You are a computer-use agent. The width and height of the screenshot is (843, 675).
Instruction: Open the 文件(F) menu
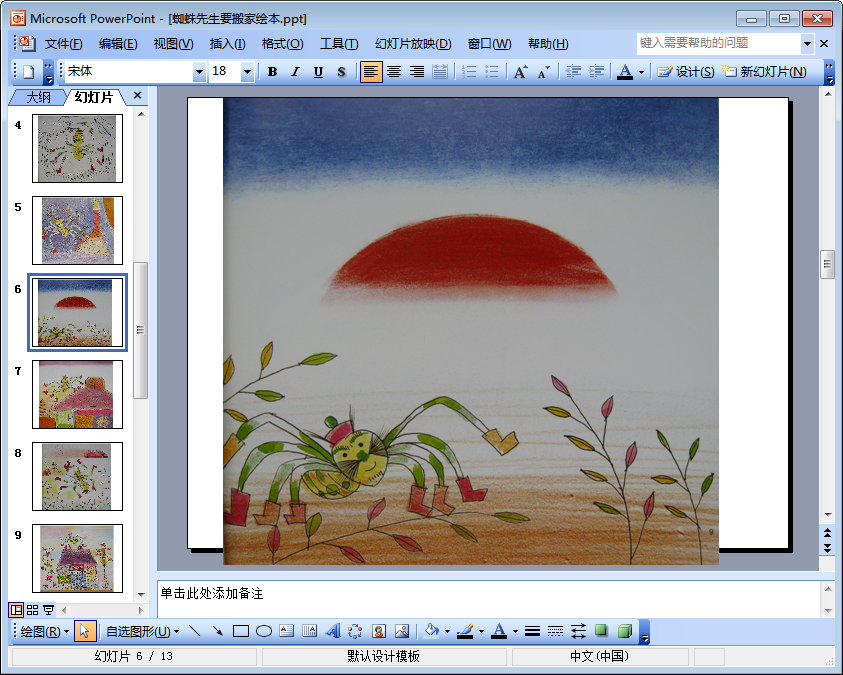[x=63, y=44]
